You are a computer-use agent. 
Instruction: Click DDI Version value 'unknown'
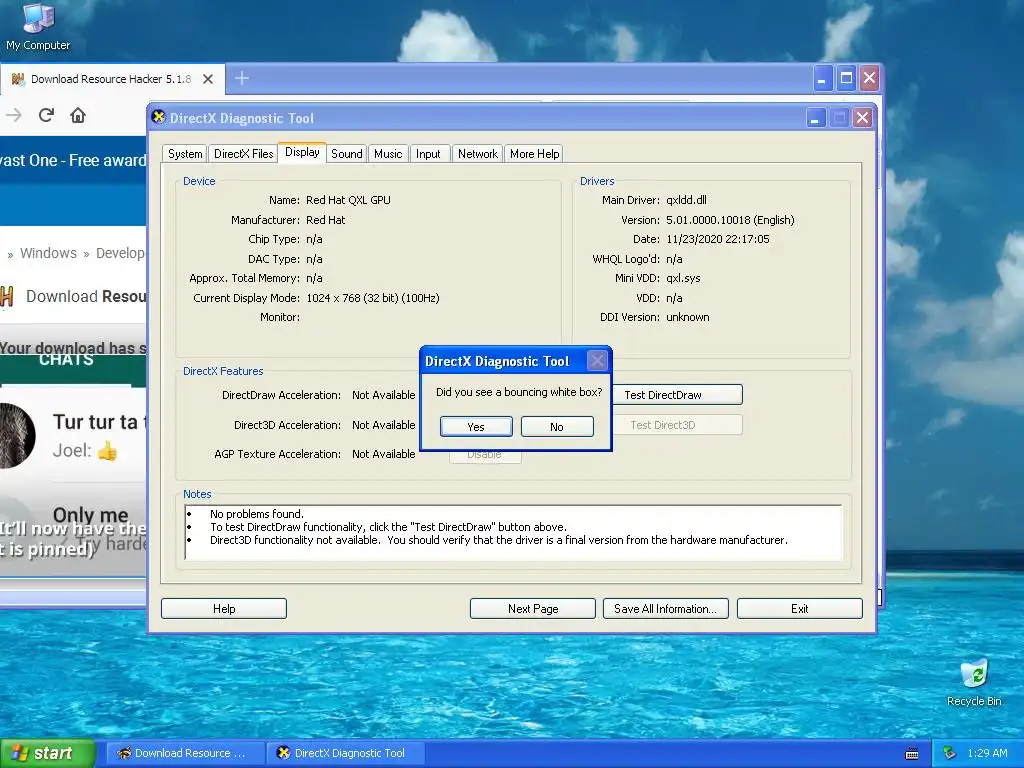pyautogui.click(x=688, y=317)
